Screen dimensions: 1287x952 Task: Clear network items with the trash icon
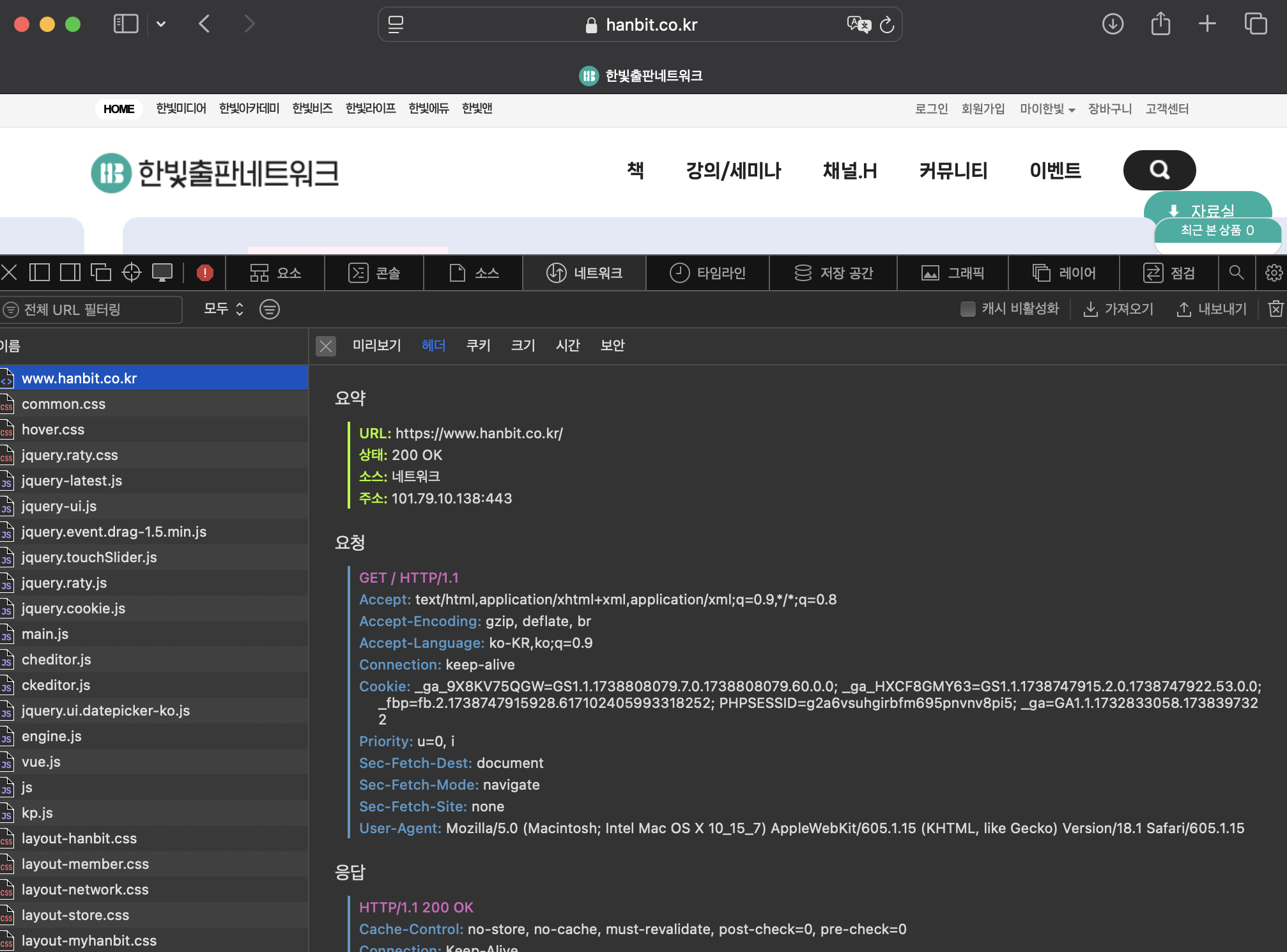point(1275,309)
